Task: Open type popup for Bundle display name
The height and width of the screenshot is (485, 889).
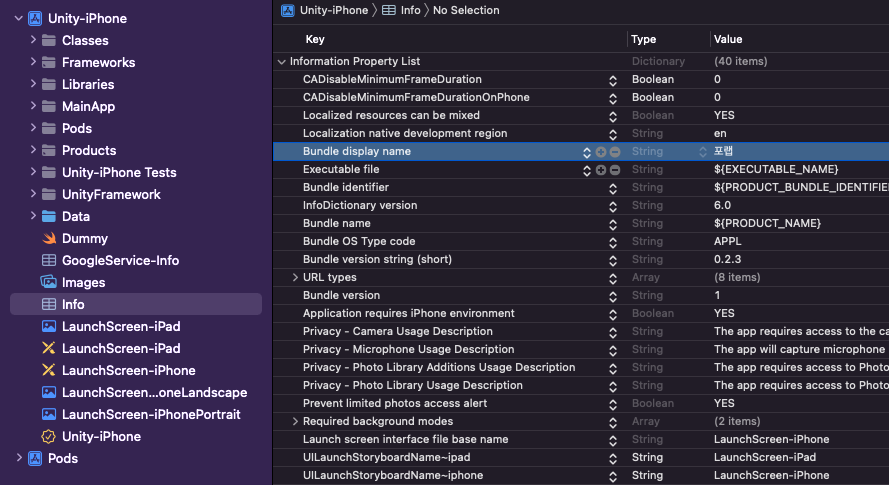Action: 703,152
